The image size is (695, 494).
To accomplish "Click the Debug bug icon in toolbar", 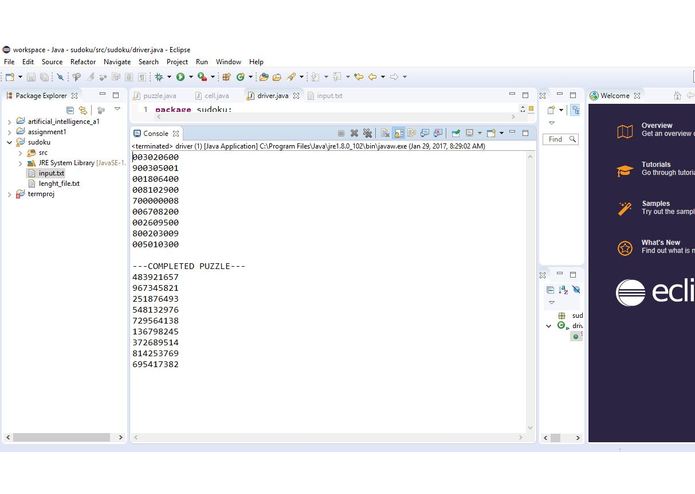I will coord(159,77).
